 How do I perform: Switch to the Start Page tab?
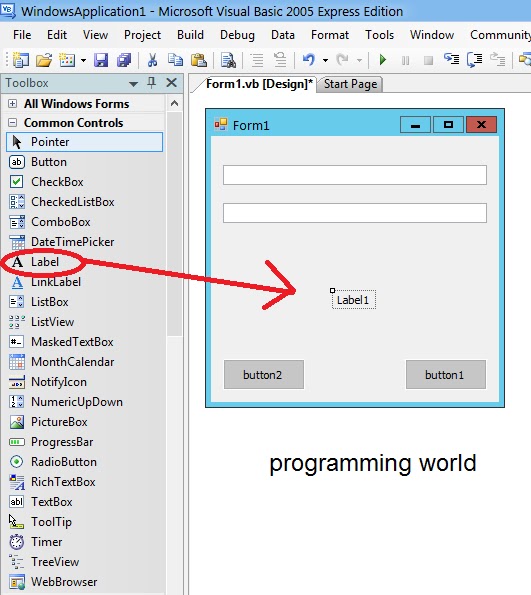[x=350, y=84]
